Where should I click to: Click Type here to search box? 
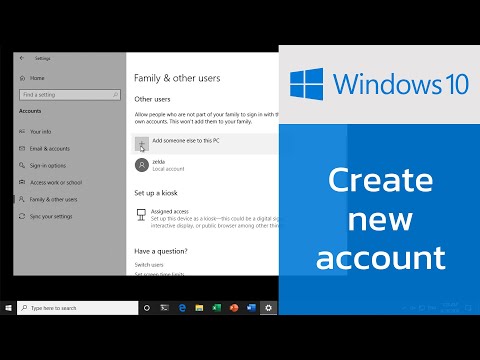[x=78, y=308]
